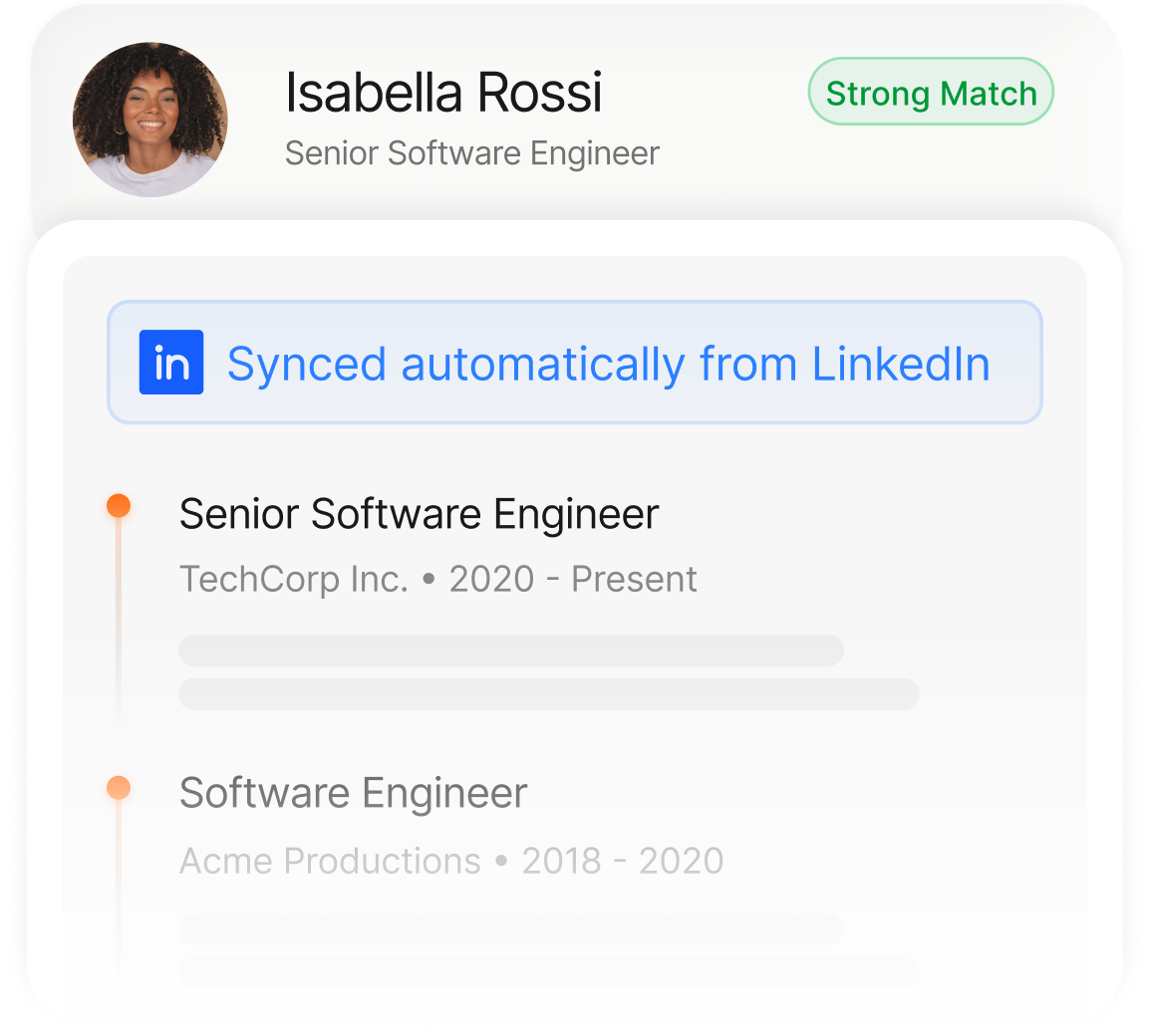
Task: Click the Synced automatically from LinkedIn link
Action: click(x=608, y=363)
